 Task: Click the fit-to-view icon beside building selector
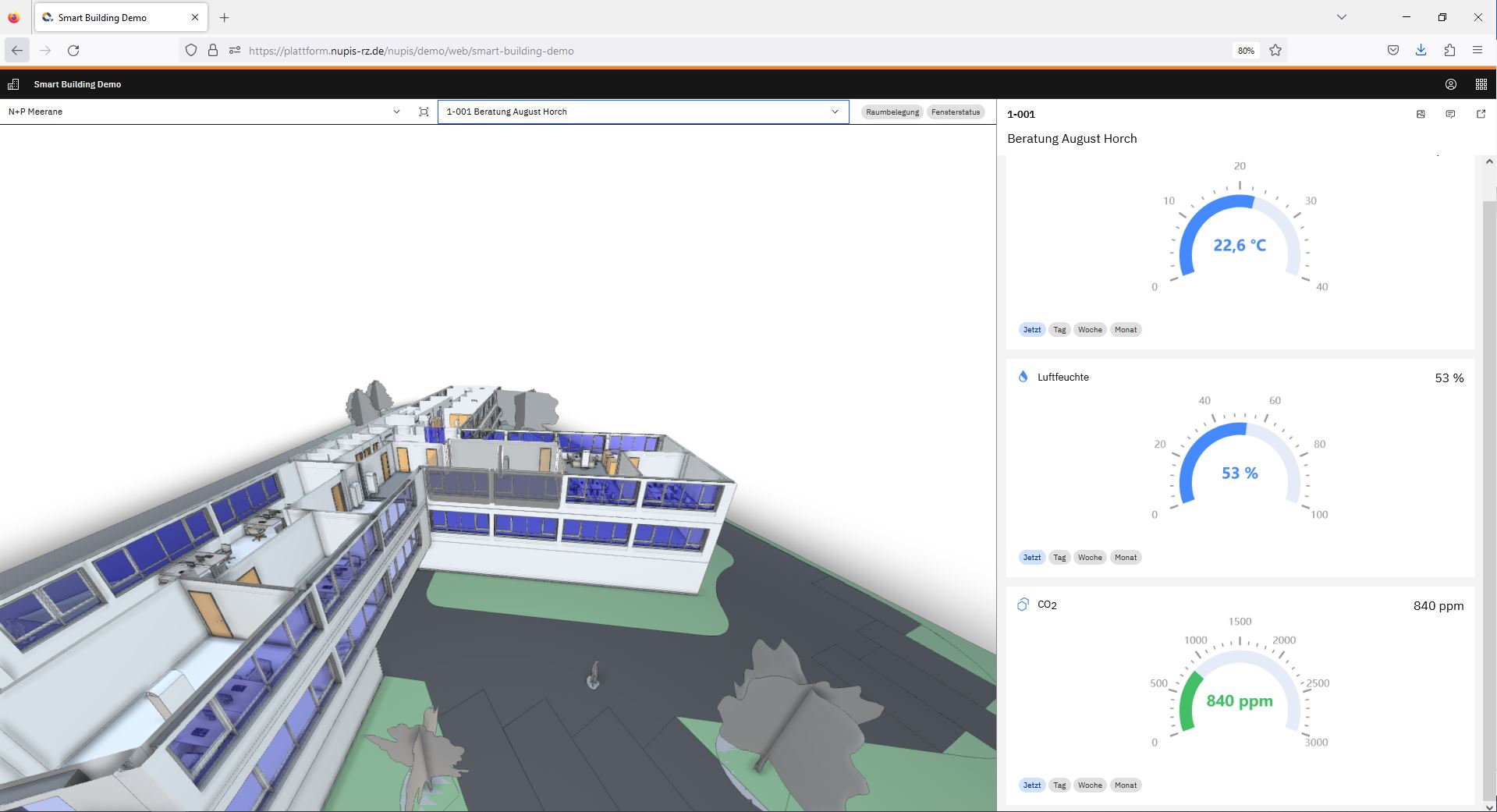[x=424, y=112]
